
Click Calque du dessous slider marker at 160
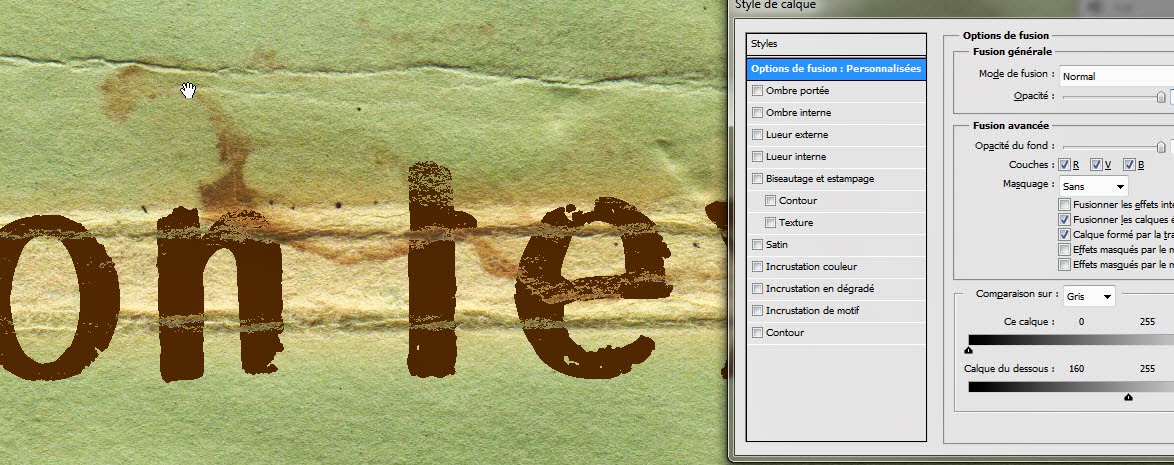[x=1128, y=398]
